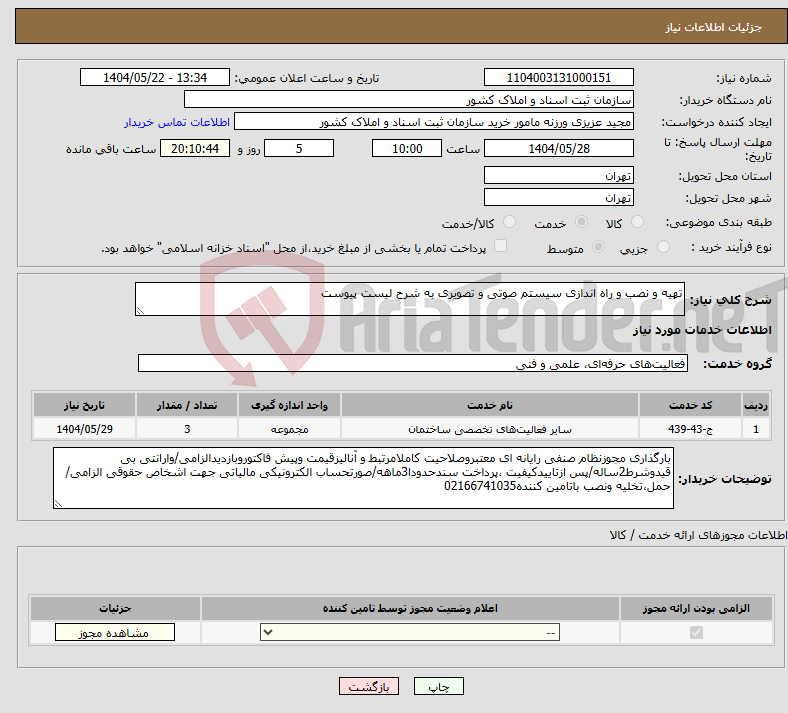Click the الزامی بودن ارائه مجوز header
The width and height of the screenshot is (788, 713).
coord(696,608)
